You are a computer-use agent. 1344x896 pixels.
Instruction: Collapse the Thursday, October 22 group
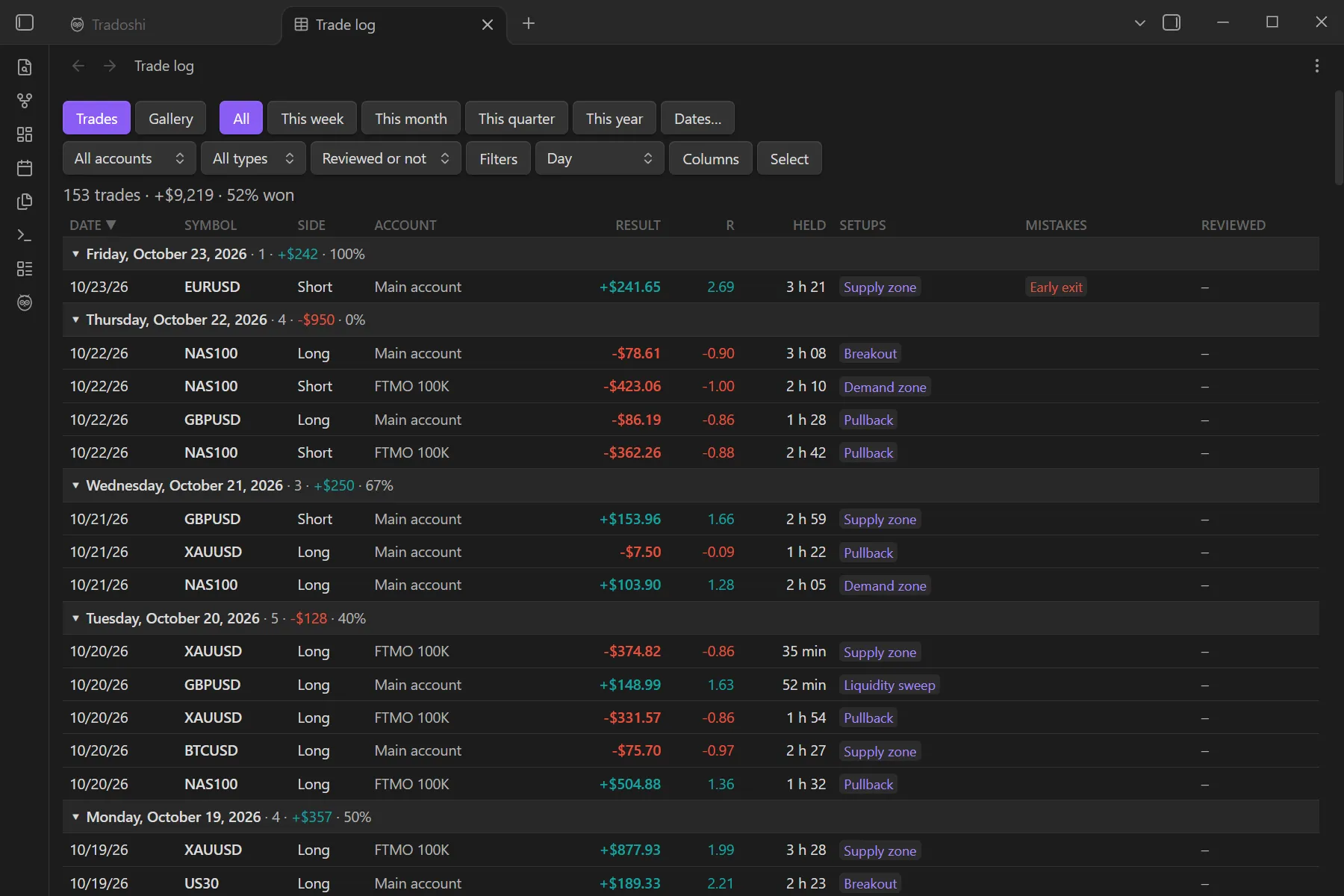pos(75,320)
